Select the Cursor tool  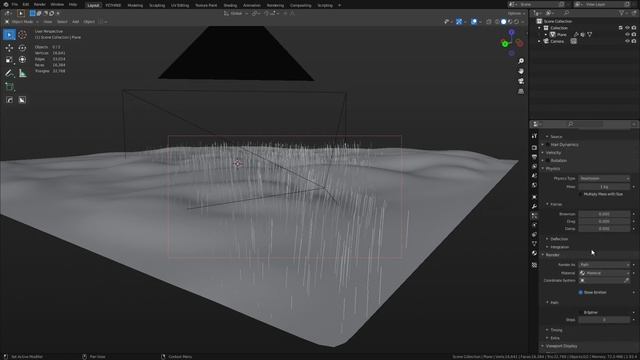[x=22, y=35]
